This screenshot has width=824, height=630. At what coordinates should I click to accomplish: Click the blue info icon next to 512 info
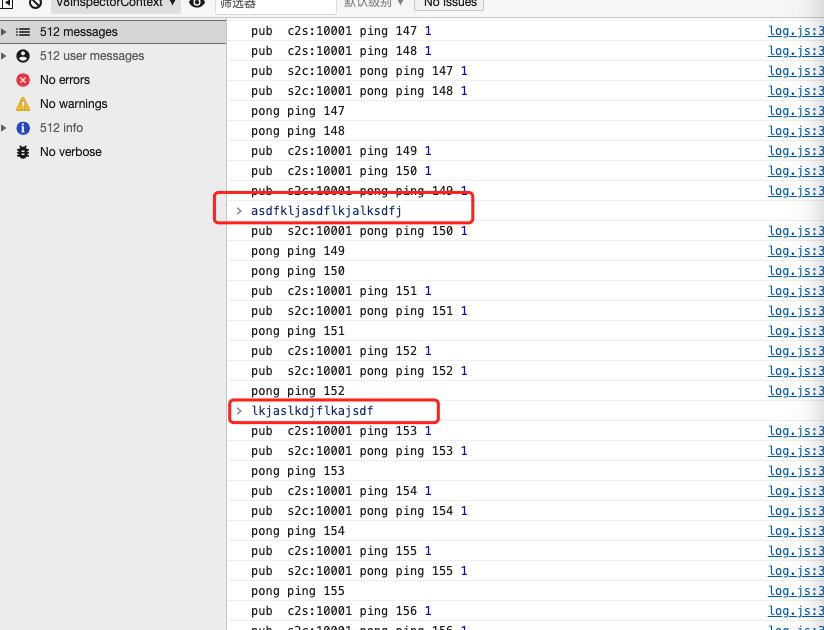pos(22,128)
